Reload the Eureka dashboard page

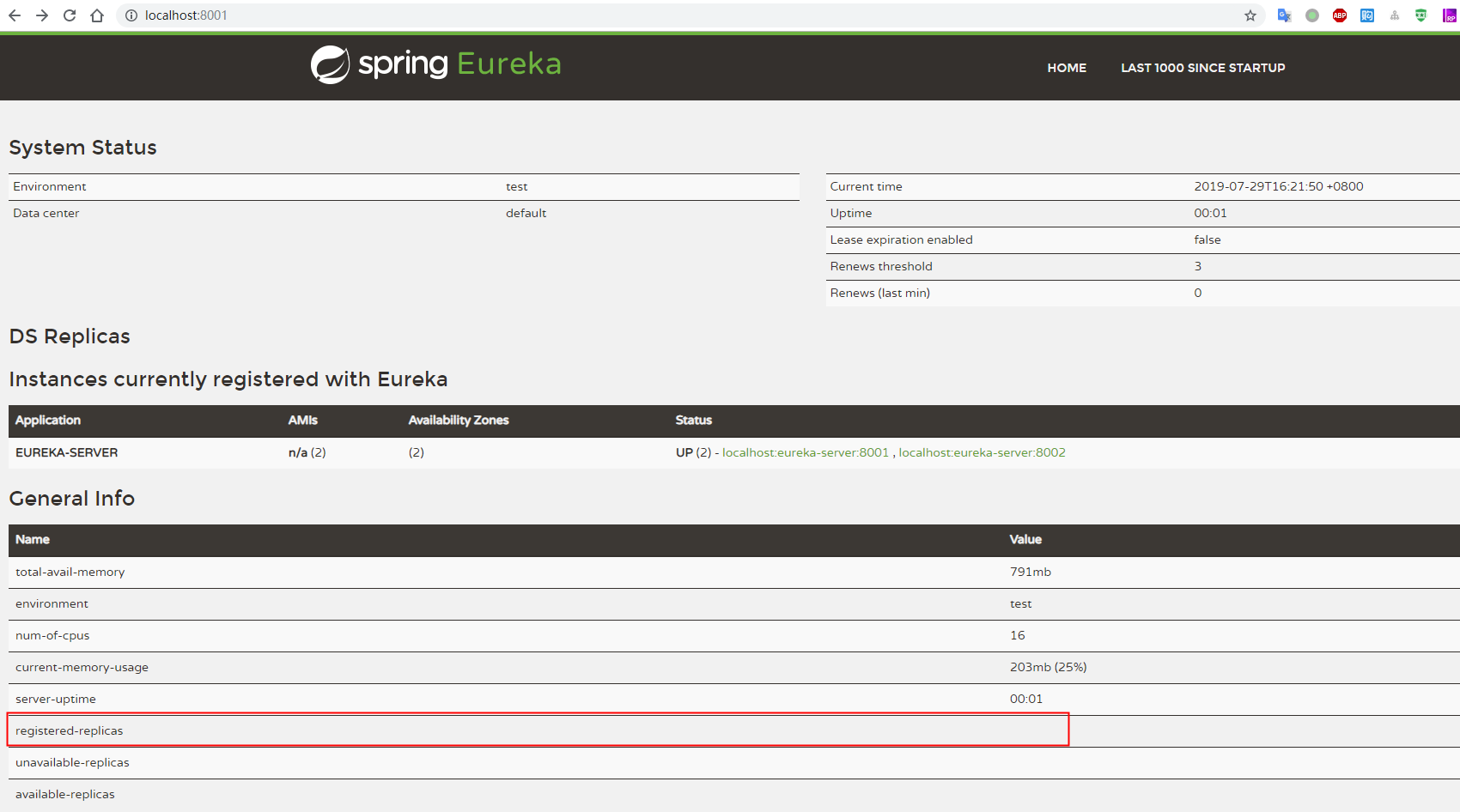(70, 15)
